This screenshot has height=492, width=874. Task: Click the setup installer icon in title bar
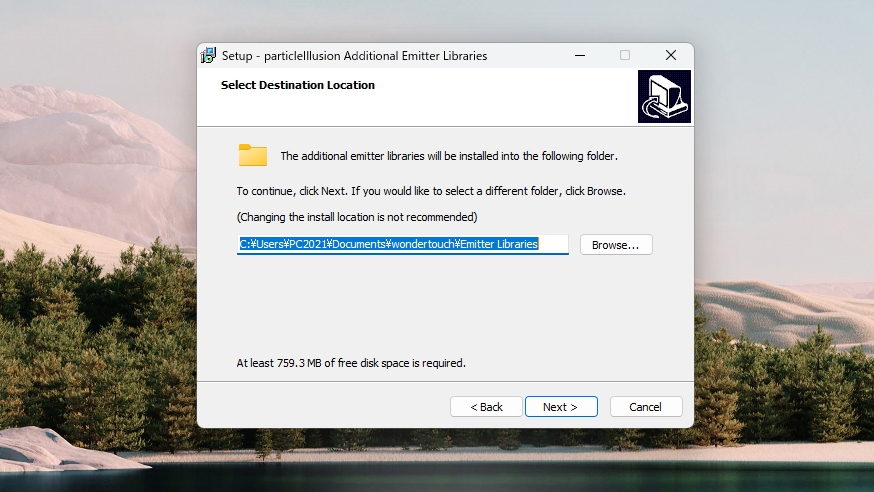click(208, 55)
